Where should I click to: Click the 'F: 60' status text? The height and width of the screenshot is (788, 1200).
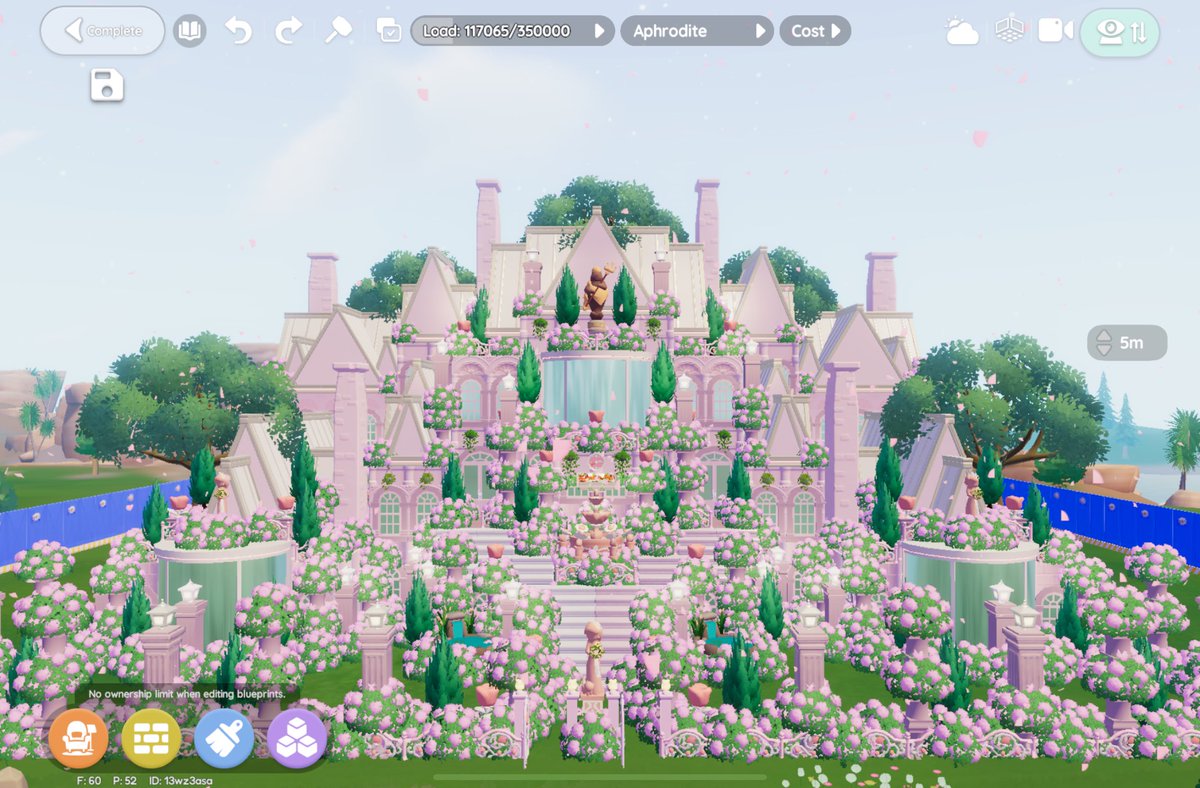click(x=89, y=780)
